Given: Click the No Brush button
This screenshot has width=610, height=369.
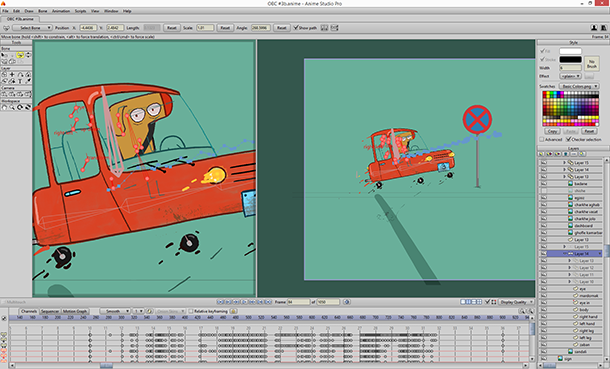Looking at the screenshot, I should (591, 63).
